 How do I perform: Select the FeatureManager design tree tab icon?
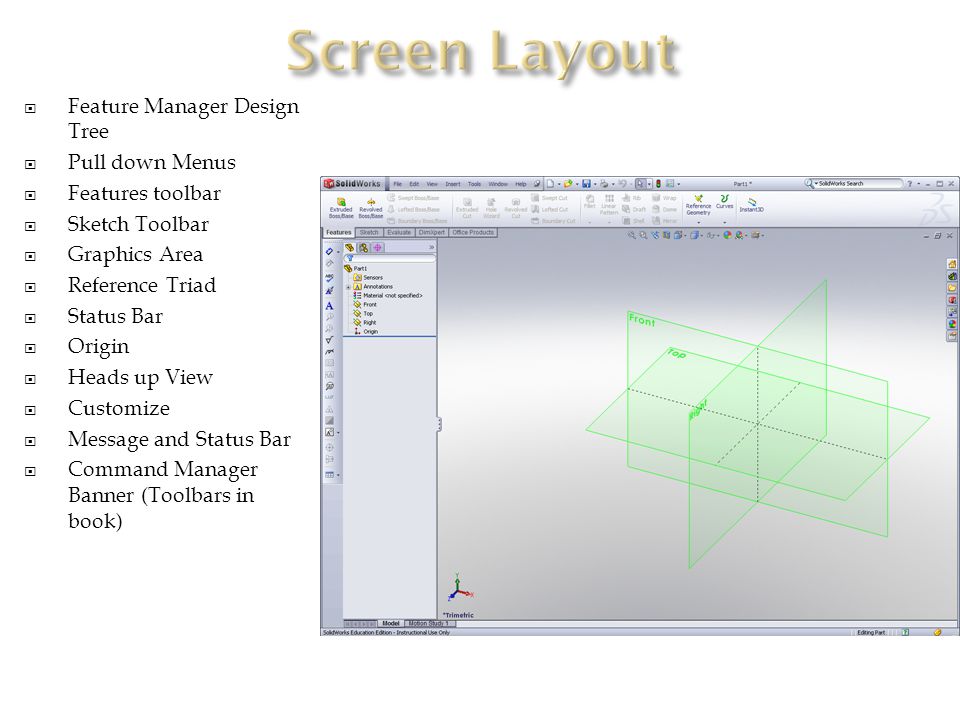[350, 247]
